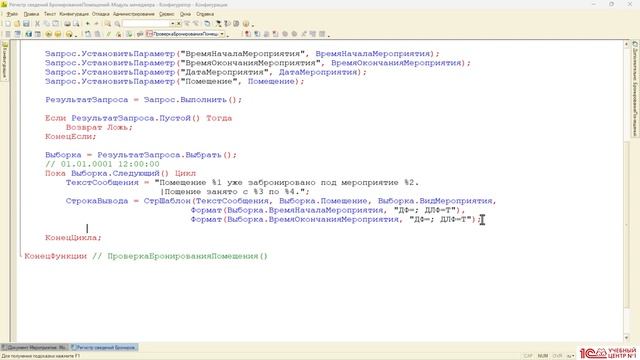Redo the edit via toolbar arrow
The image size is (640, 360).
click(96, 24)
